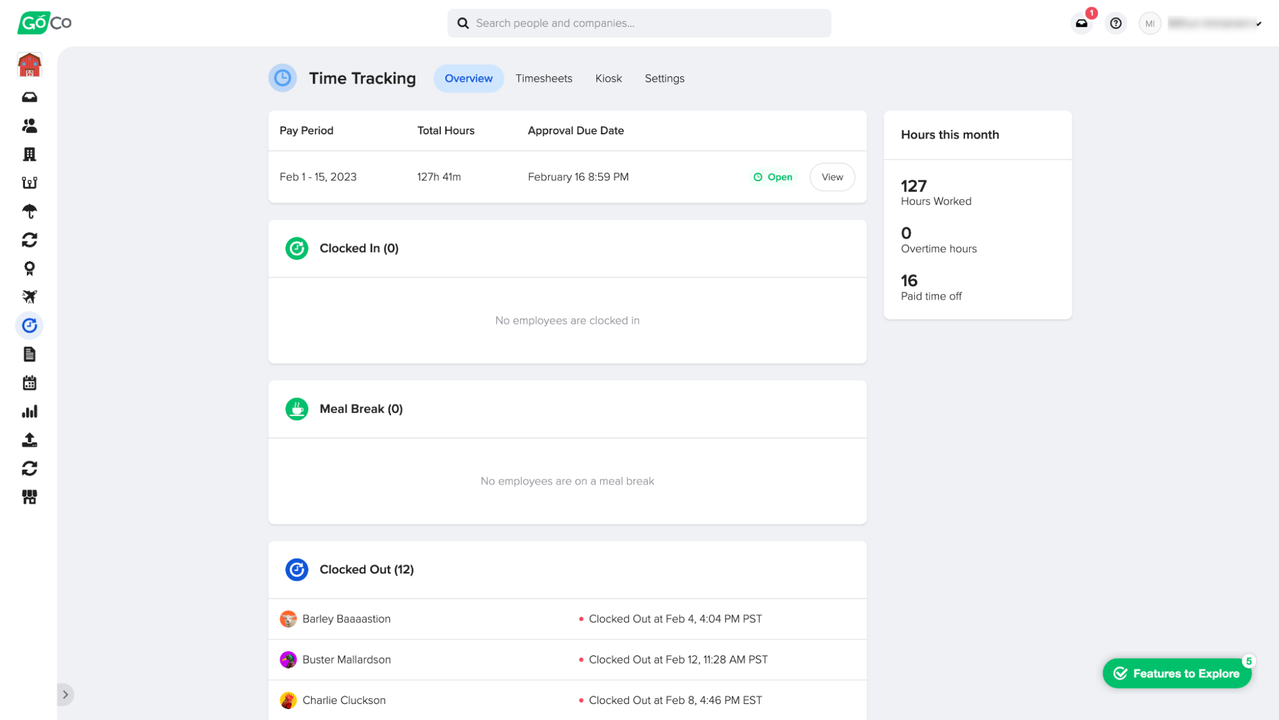The width and height of the screenshot is (1279, 720).
Task: Click the marketplace store sidebar icon
Action: [x=29, y=497]
